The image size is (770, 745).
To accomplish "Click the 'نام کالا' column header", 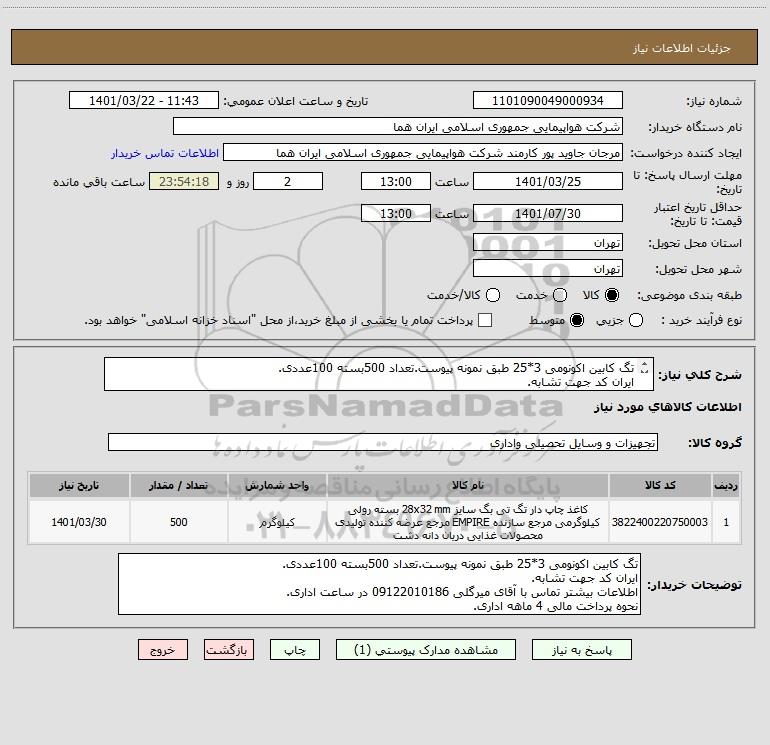I will coord(468,486).
